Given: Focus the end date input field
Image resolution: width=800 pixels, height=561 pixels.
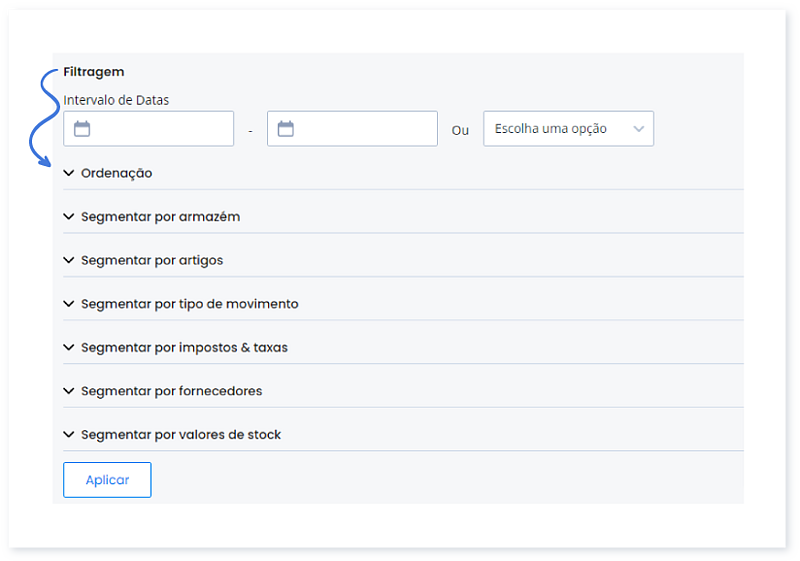Looking at the screenshot, I should click(352, 129).
